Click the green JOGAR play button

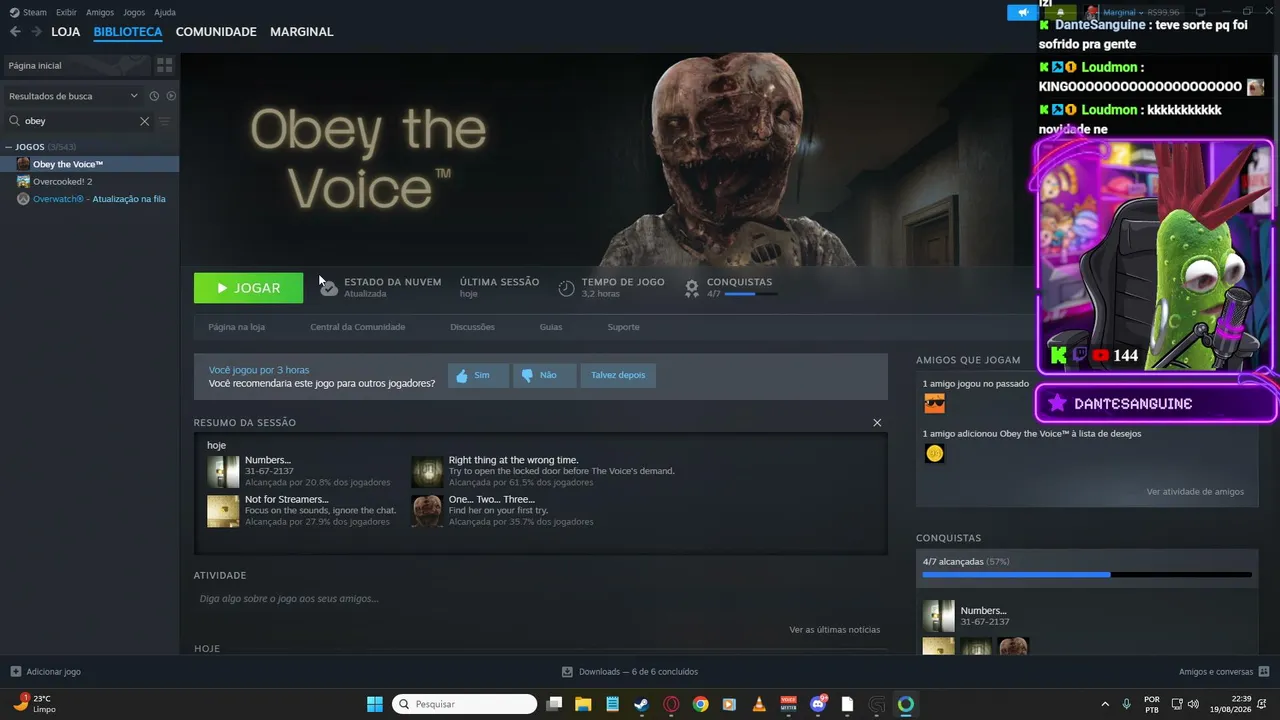(x=248, y=288)
